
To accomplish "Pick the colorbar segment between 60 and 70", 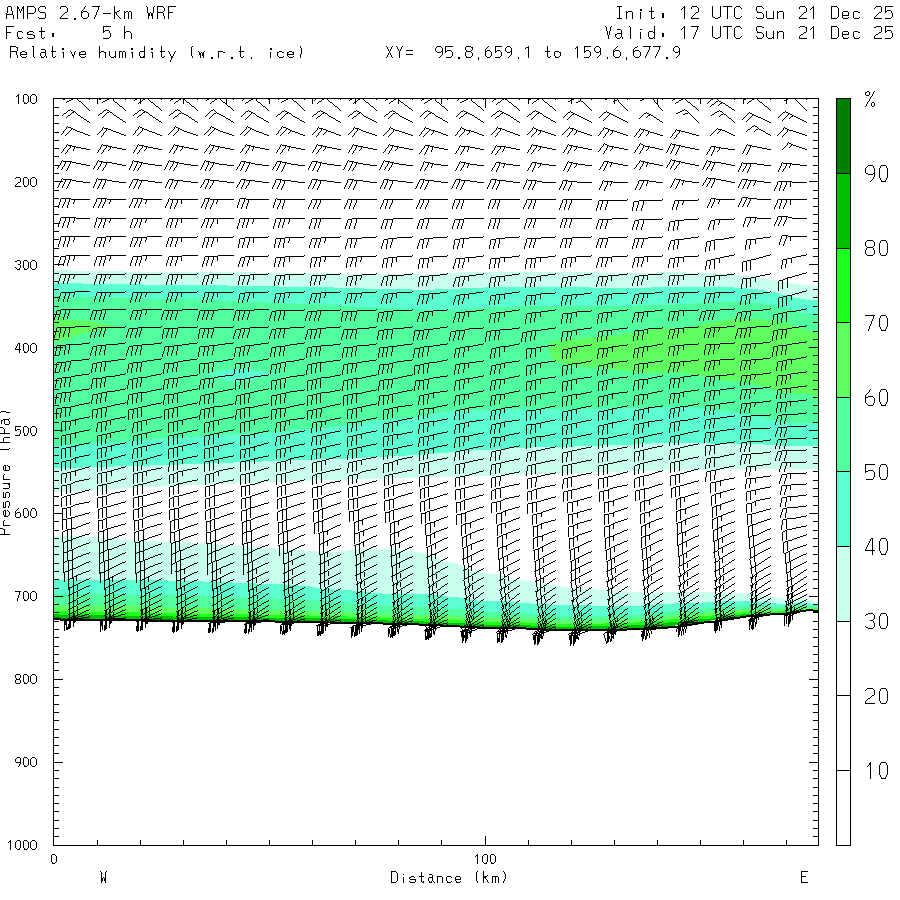I will tap(843, 359).
